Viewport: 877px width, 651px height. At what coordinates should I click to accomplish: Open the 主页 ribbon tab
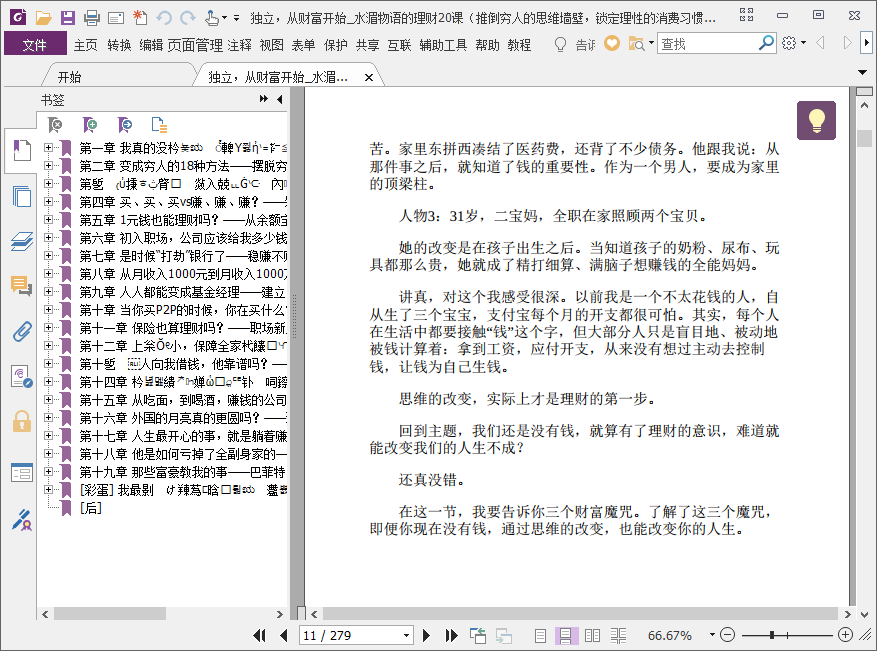[x=86, y=45]
